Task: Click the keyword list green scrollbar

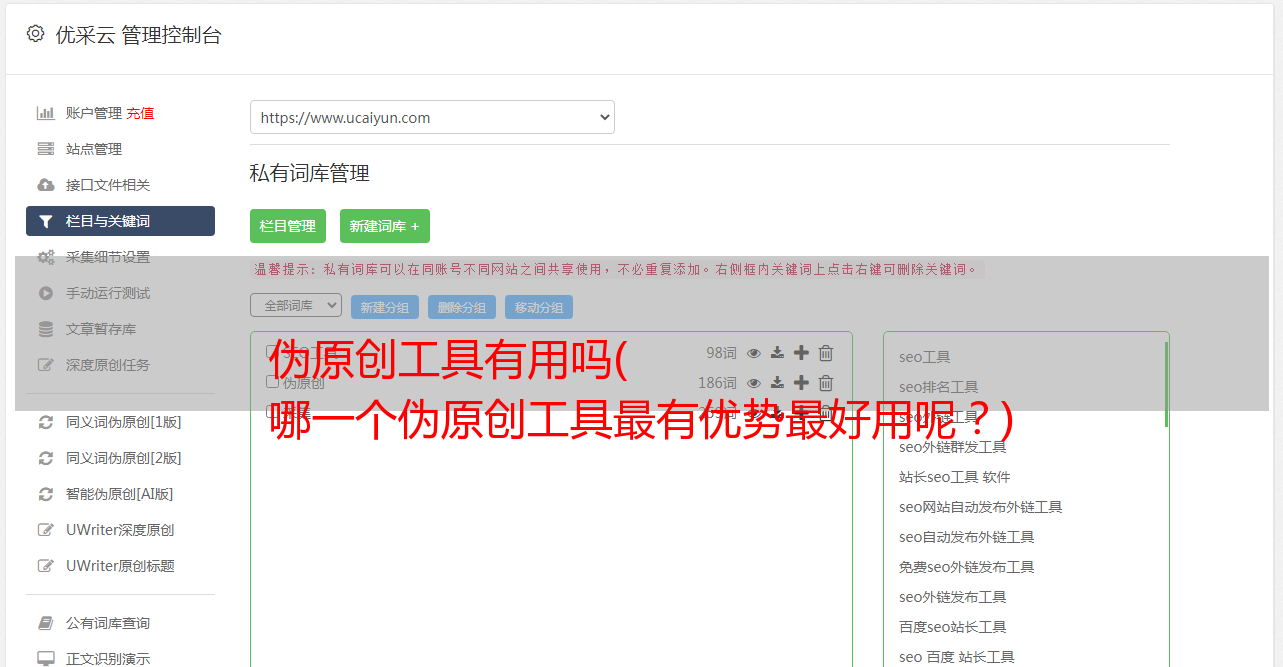Action: coord(1166,385)
